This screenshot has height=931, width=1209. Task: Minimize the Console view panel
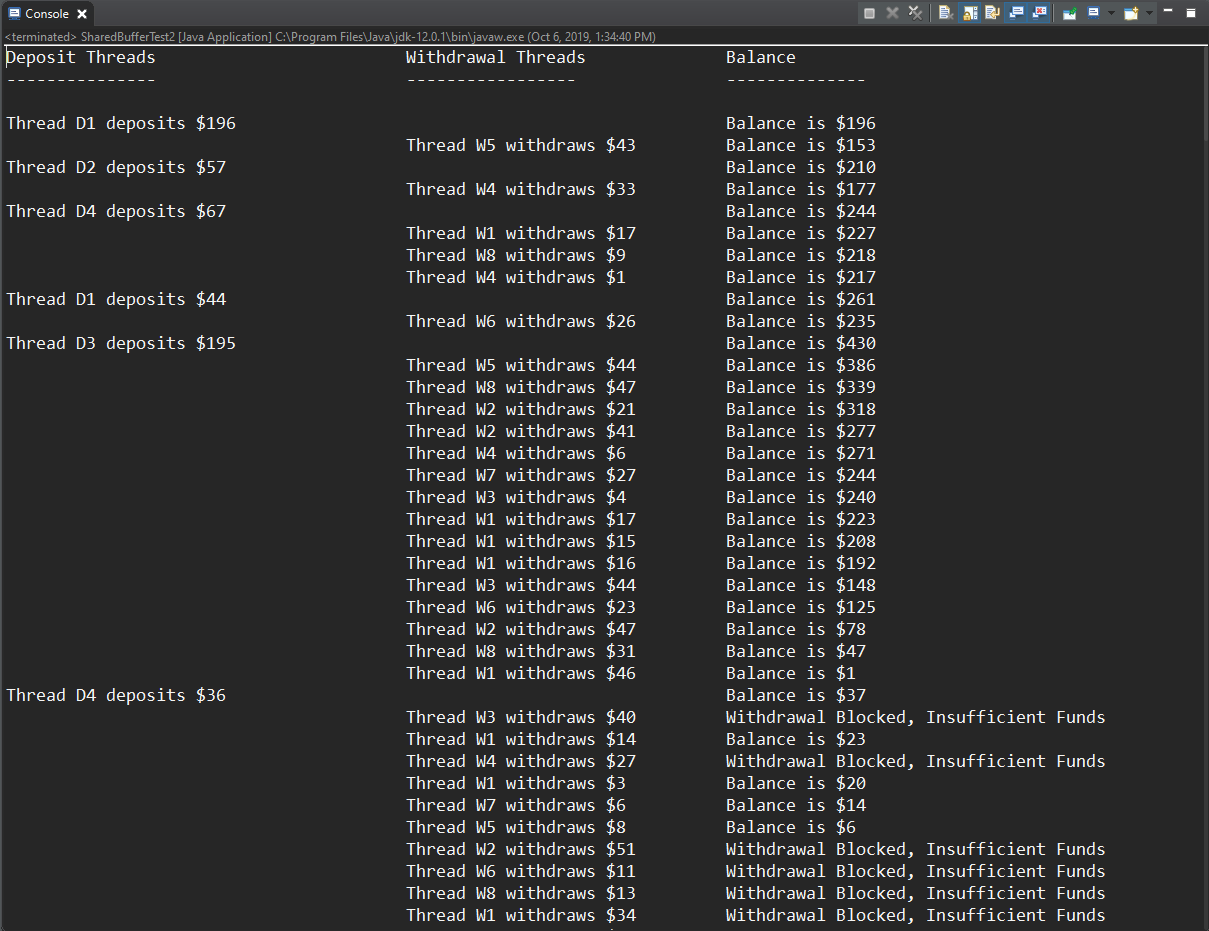[1168, 12]
